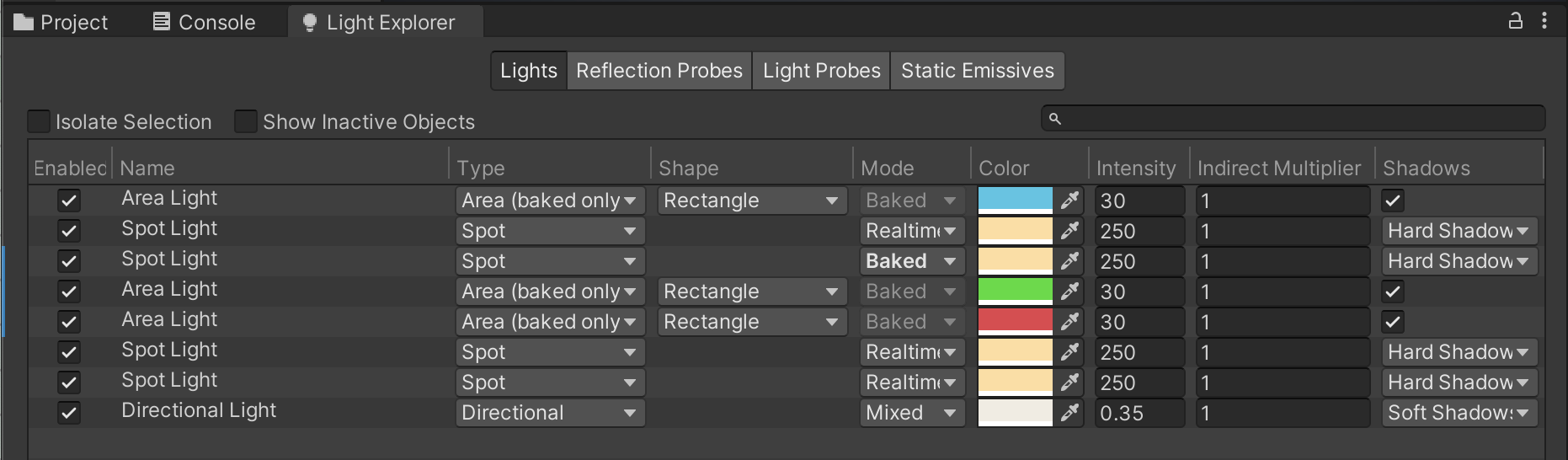Click the lock icon of the panel
This screenshot has width=1568, height=460.
tap(1515, 21)
